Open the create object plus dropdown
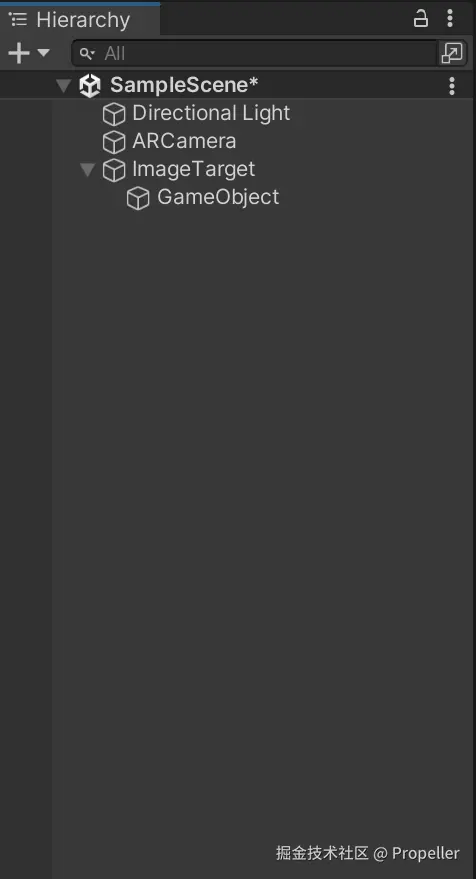The height and width of the screenshot is (879, 476). [x=29, y=53]
